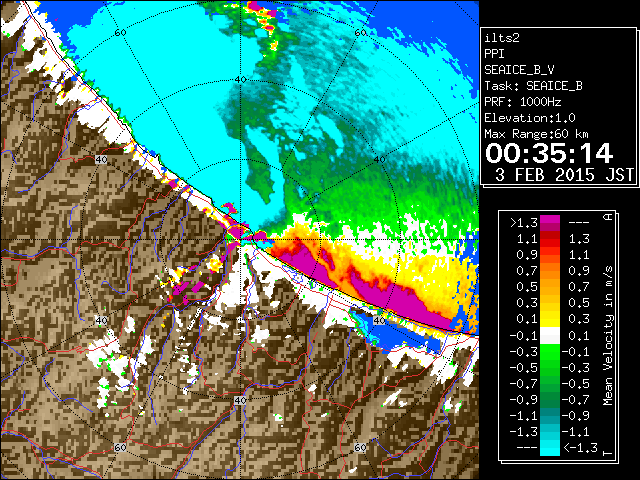This screenshot has width=640, height=480.
Task: Click the 00:35:14 timestamp
Action: 549,153
